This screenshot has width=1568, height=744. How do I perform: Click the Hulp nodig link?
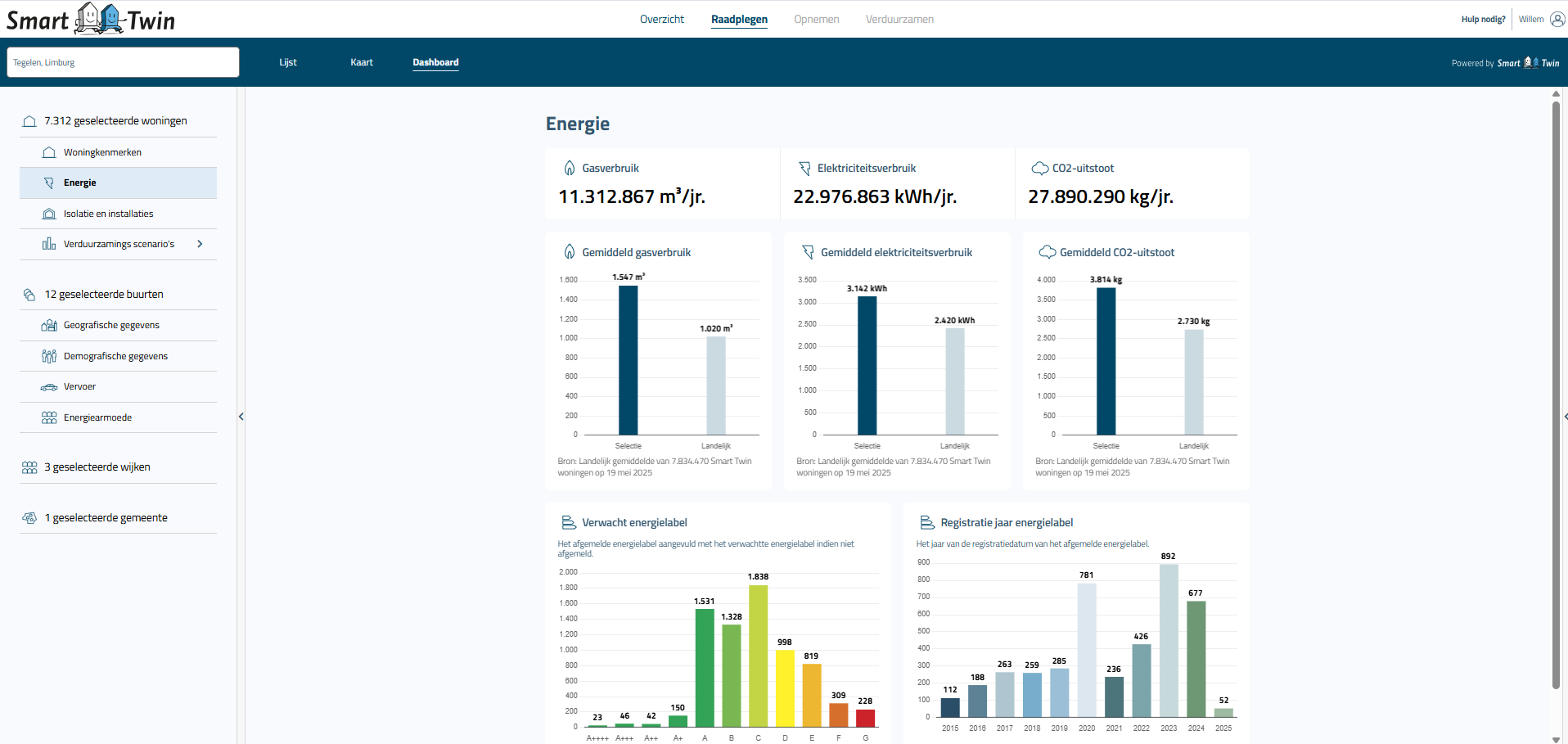tap(1482, 19)
